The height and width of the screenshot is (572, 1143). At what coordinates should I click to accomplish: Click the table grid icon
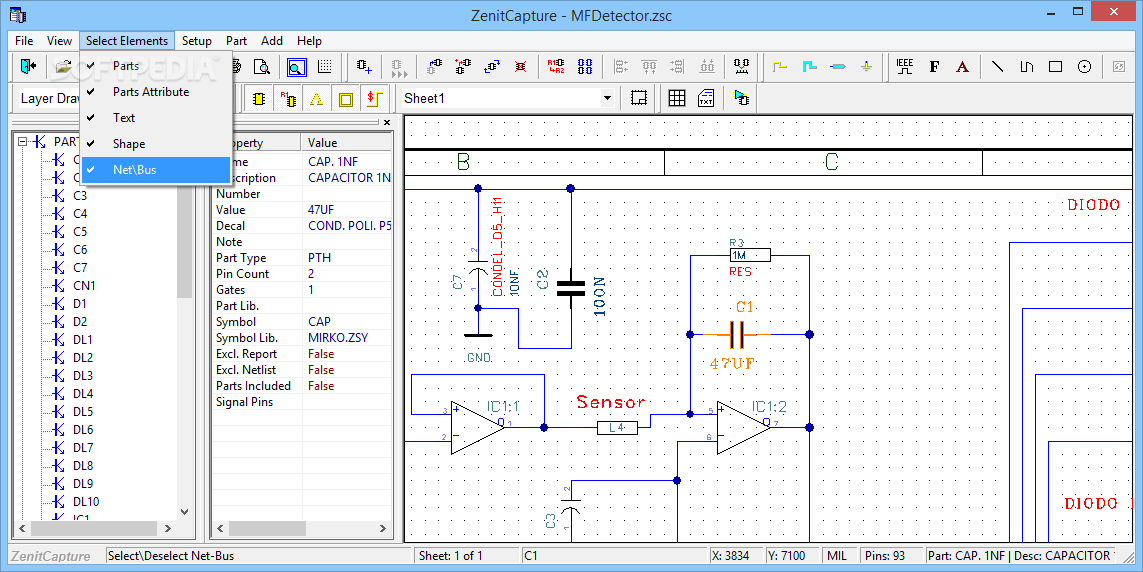677,98
